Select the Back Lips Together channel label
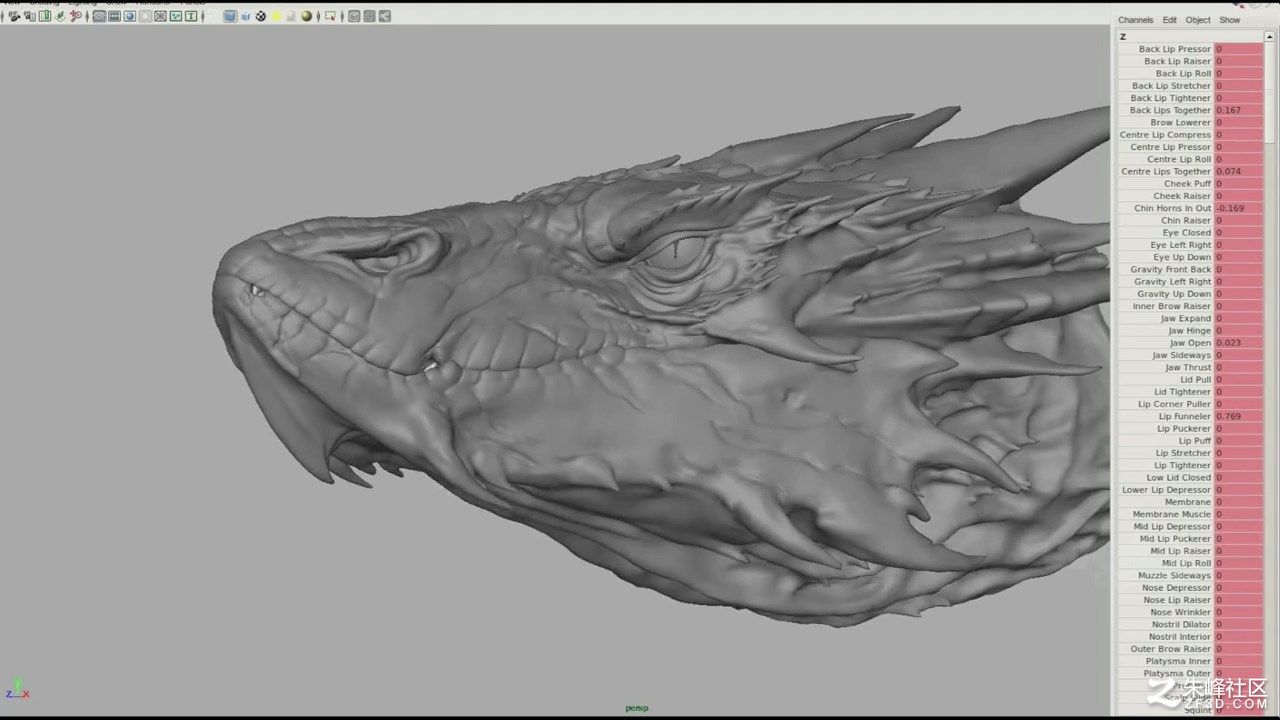1280x720 pixels. tap(1170, 110)
